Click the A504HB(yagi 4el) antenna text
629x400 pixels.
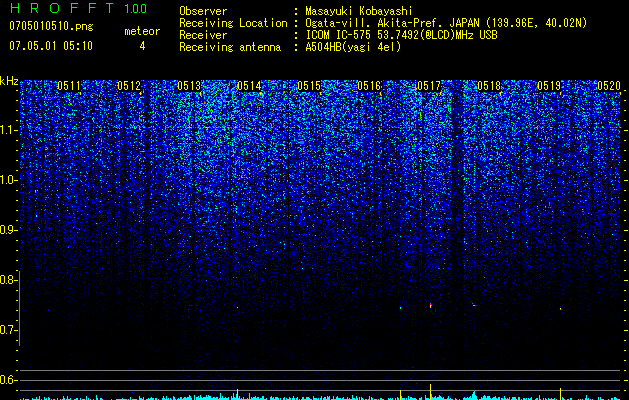(353, 47)
